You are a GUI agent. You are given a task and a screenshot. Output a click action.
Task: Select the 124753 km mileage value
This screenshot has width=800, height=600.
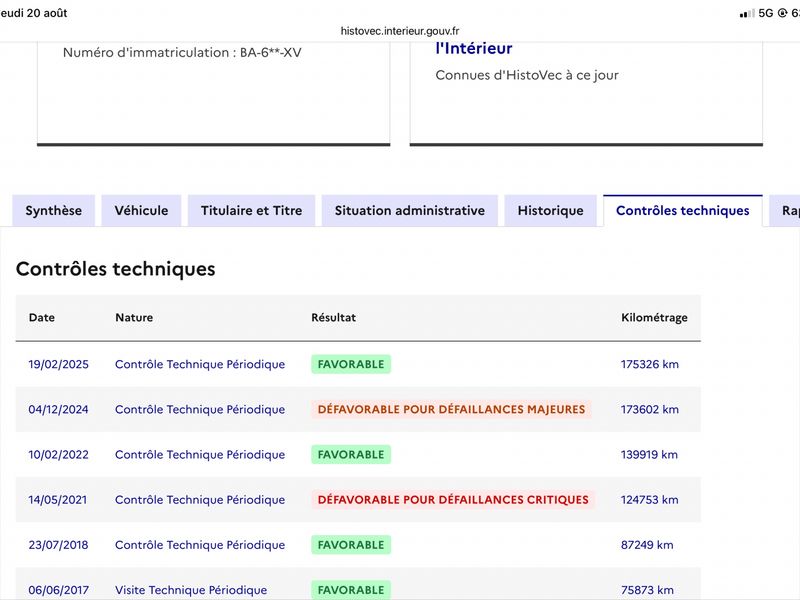(649, 499)
